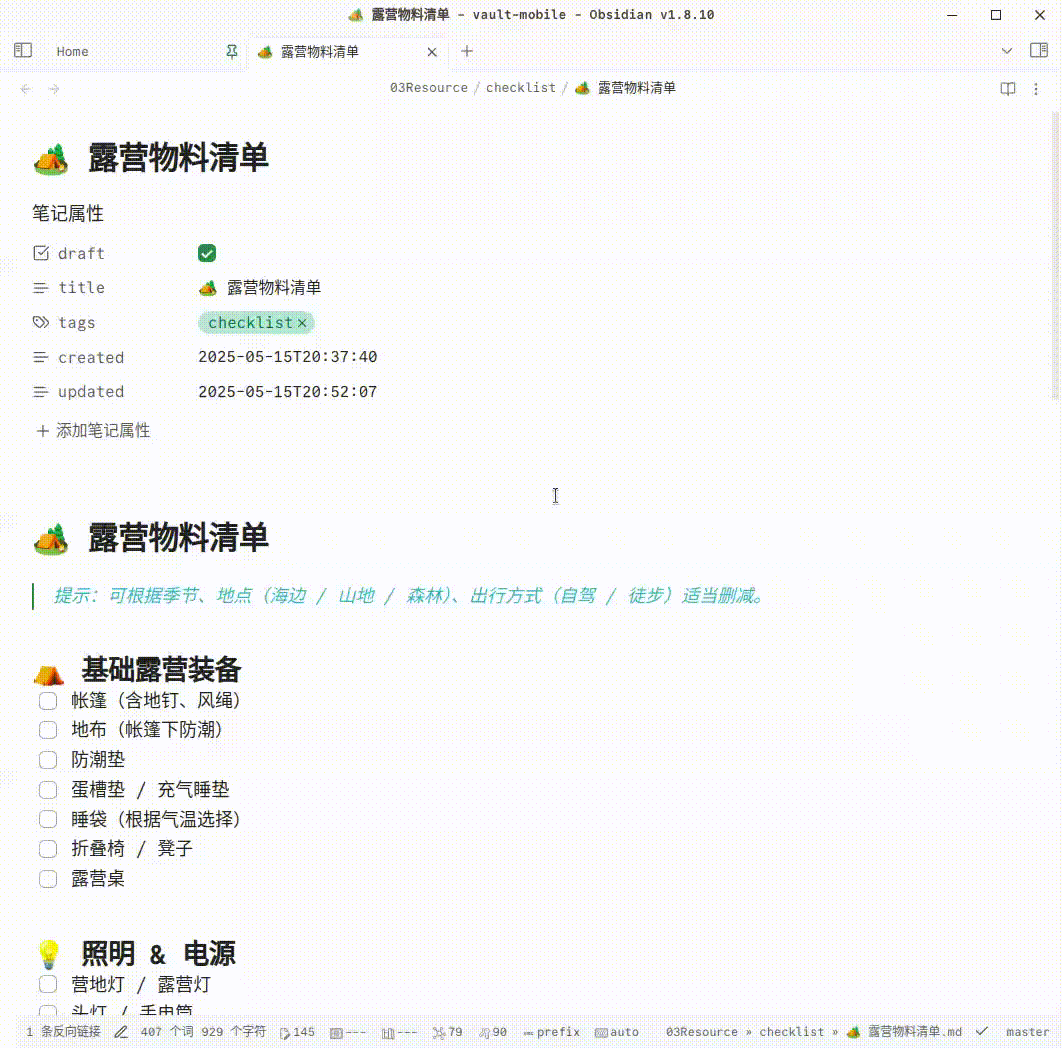The height and width of the screenshot is (1048, 1062).
Task: Collapse the 笔记属性 properties section
Action: point(68,214)
